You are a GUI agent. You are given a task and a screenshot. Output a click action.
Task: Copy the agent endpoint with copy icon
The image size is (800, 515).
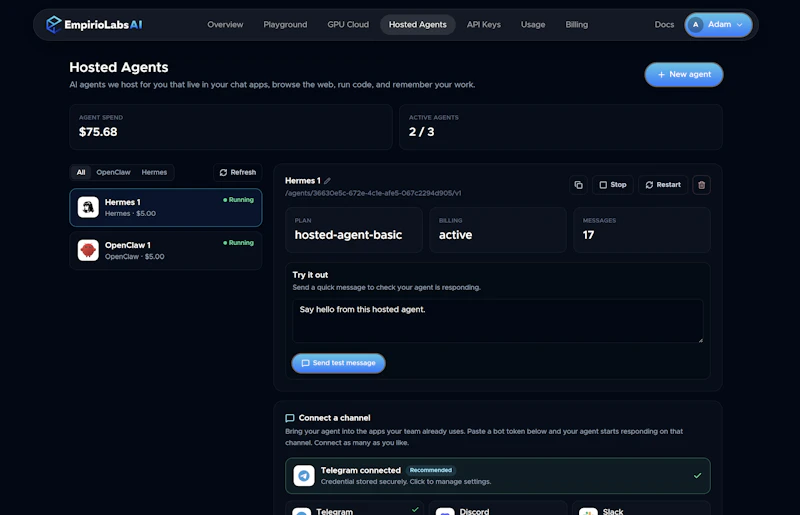[579, 185]
